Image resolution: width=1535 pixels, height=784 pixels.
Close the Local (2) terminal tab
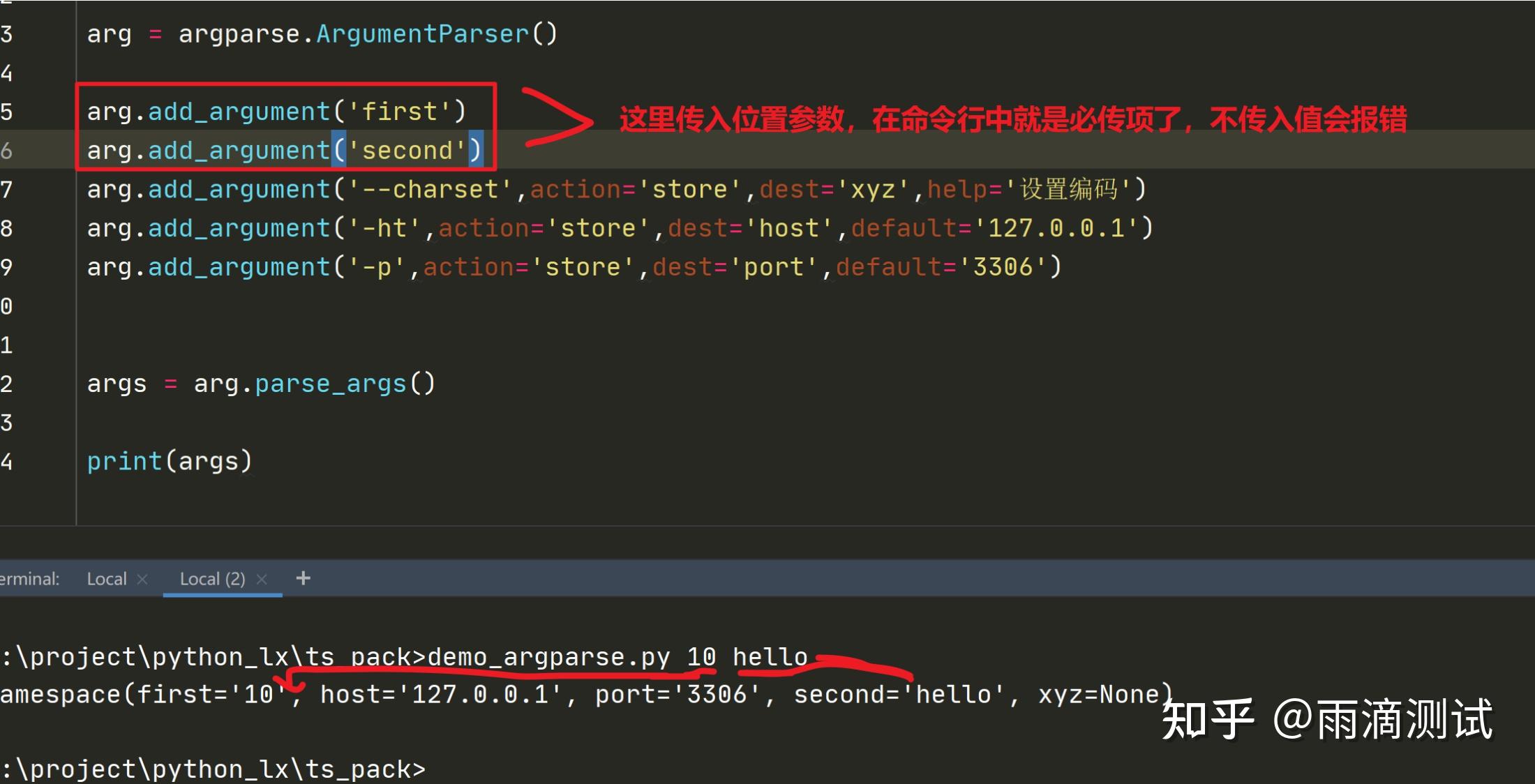262,578
